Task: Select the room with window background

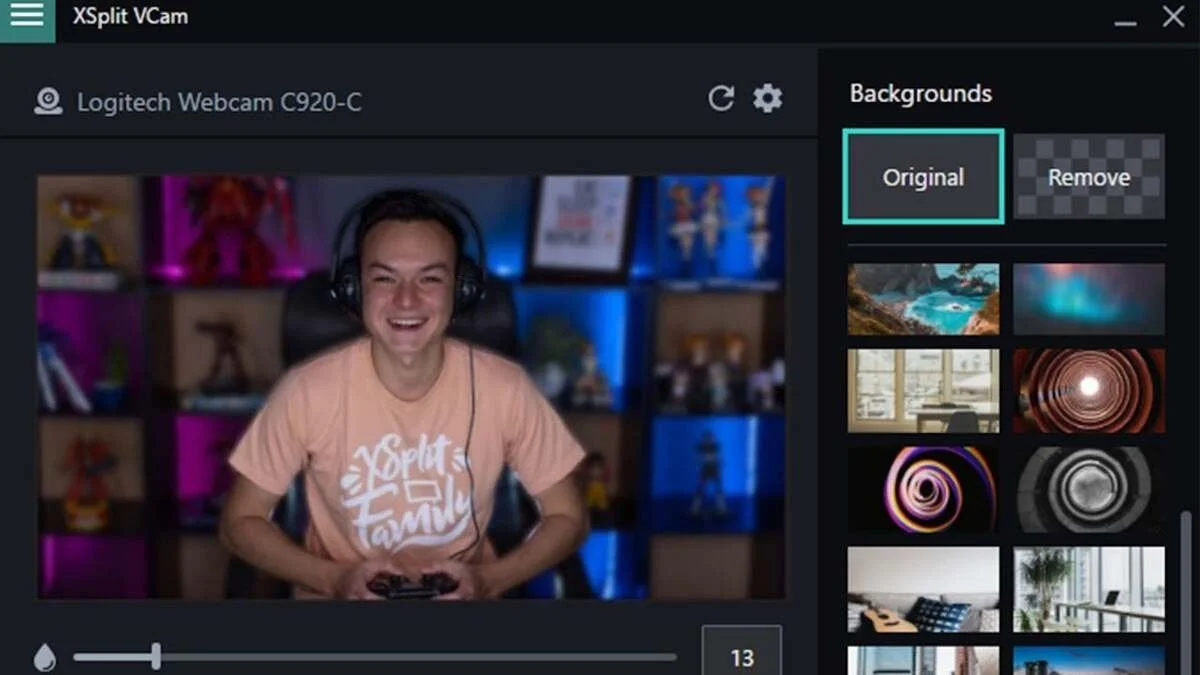Action: pos(923,390)
